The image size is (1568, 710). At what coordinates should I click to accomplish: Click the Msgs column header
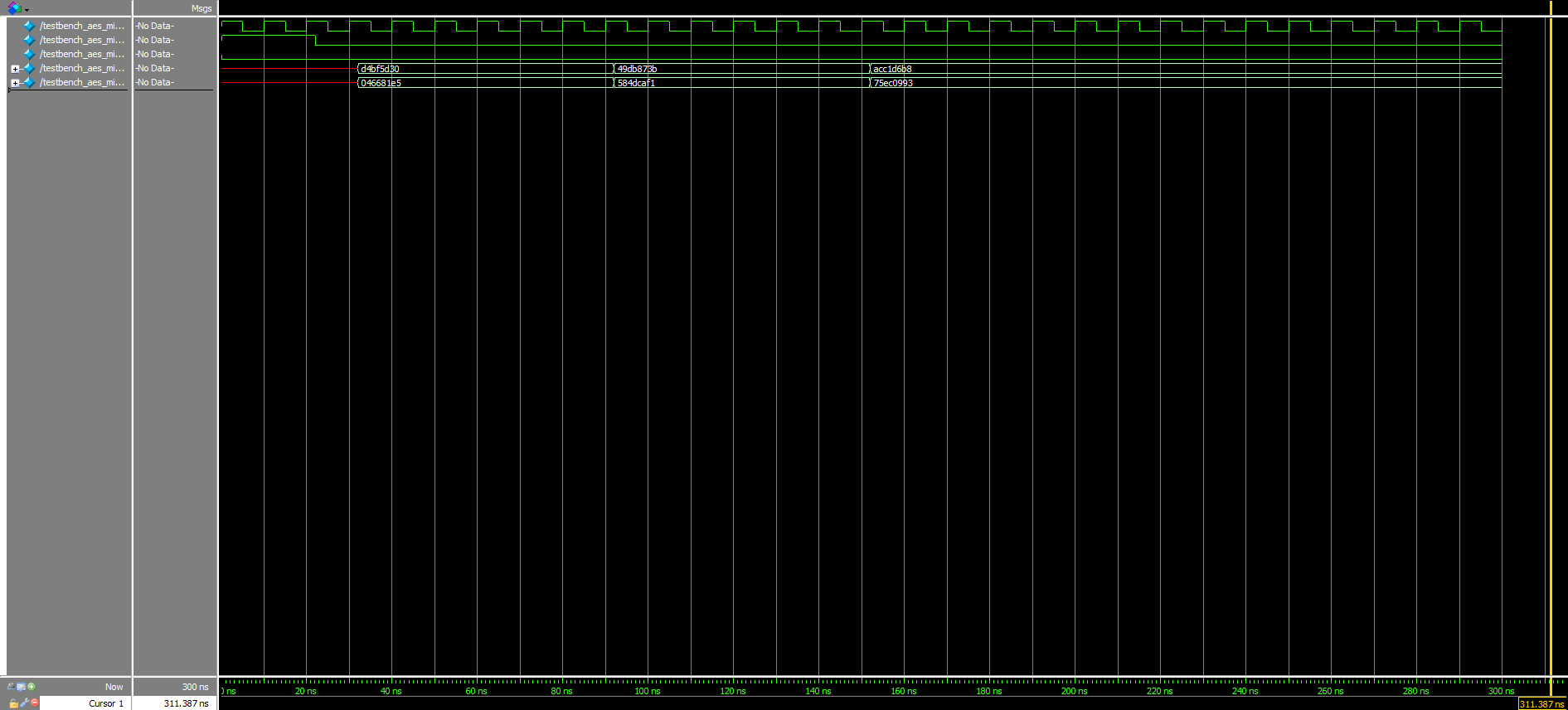click(x=201, y=8)
